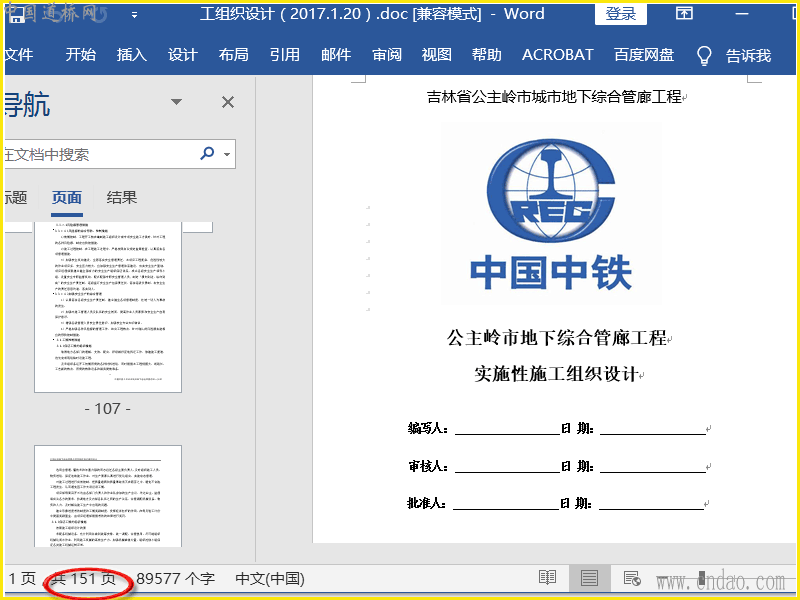Image resolution: width=800 pixels, height=600 pixels.
Task: Select the 审阅 ribbon tab
Action: coord(387,55)
